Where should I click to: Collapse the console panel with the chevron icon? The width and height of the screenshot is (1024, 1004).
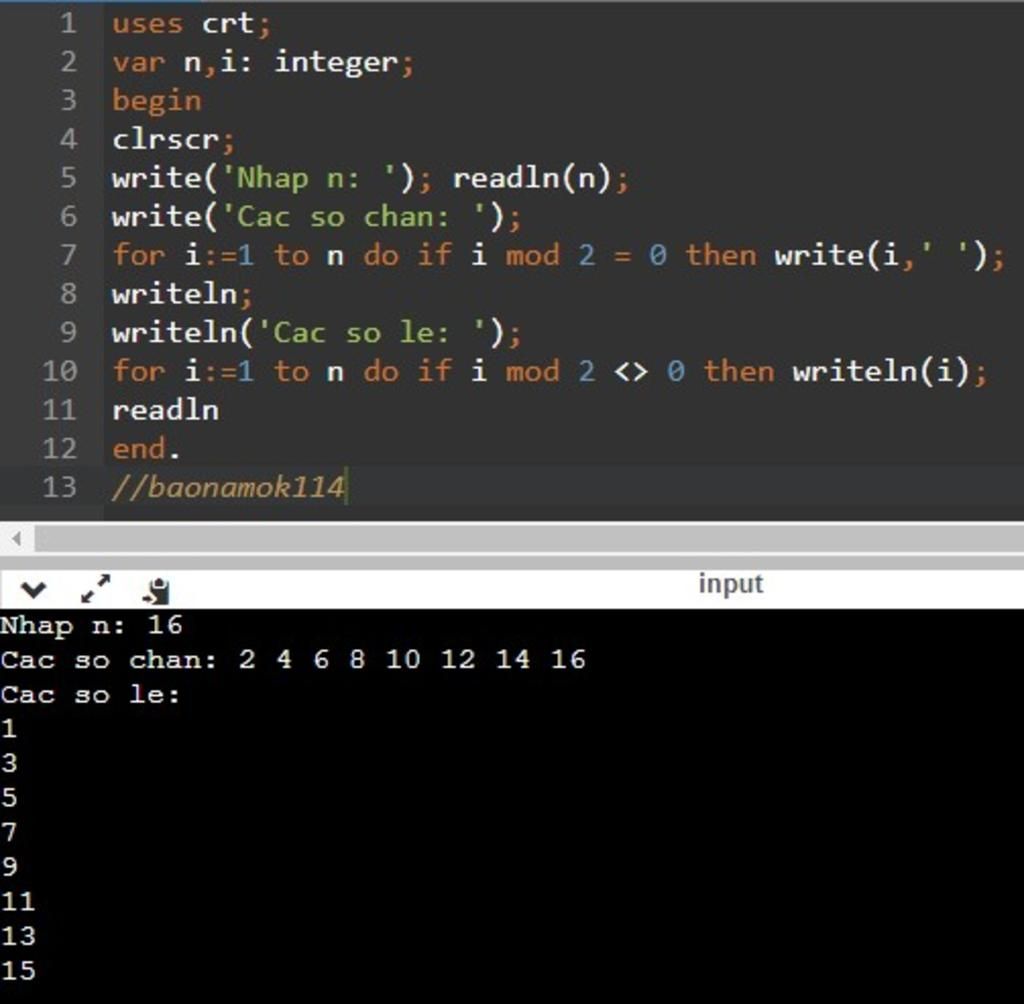coord(33,591)
